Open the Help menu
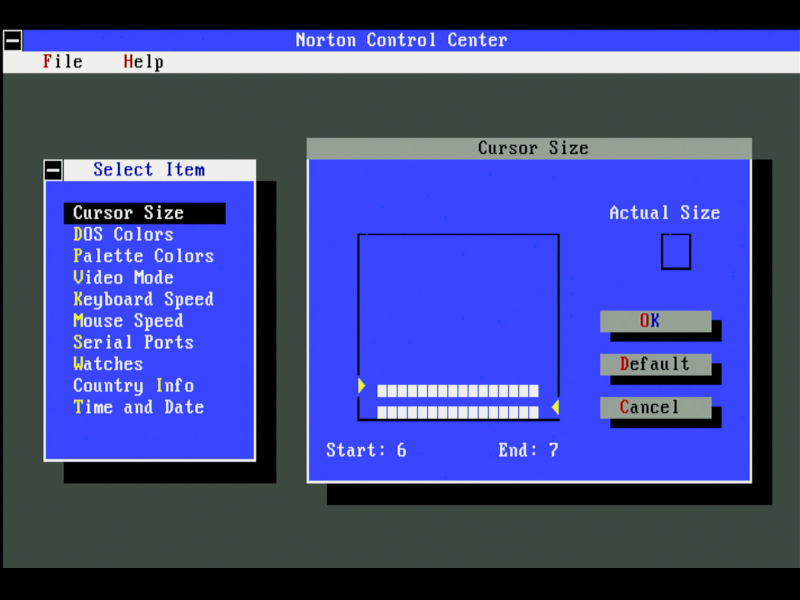Screen dimensions: 800x600 tap(143, 62)
